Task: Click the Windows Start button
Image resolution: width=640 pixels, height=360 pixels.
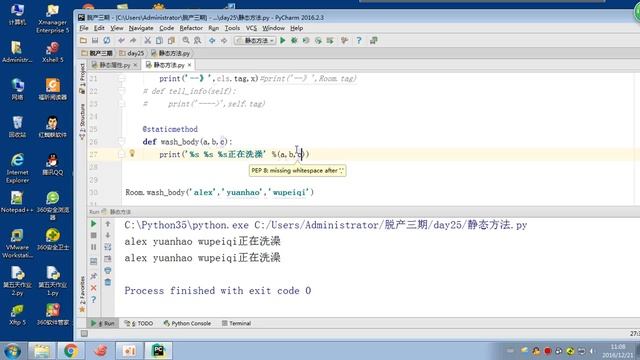Action: point(12,351)
